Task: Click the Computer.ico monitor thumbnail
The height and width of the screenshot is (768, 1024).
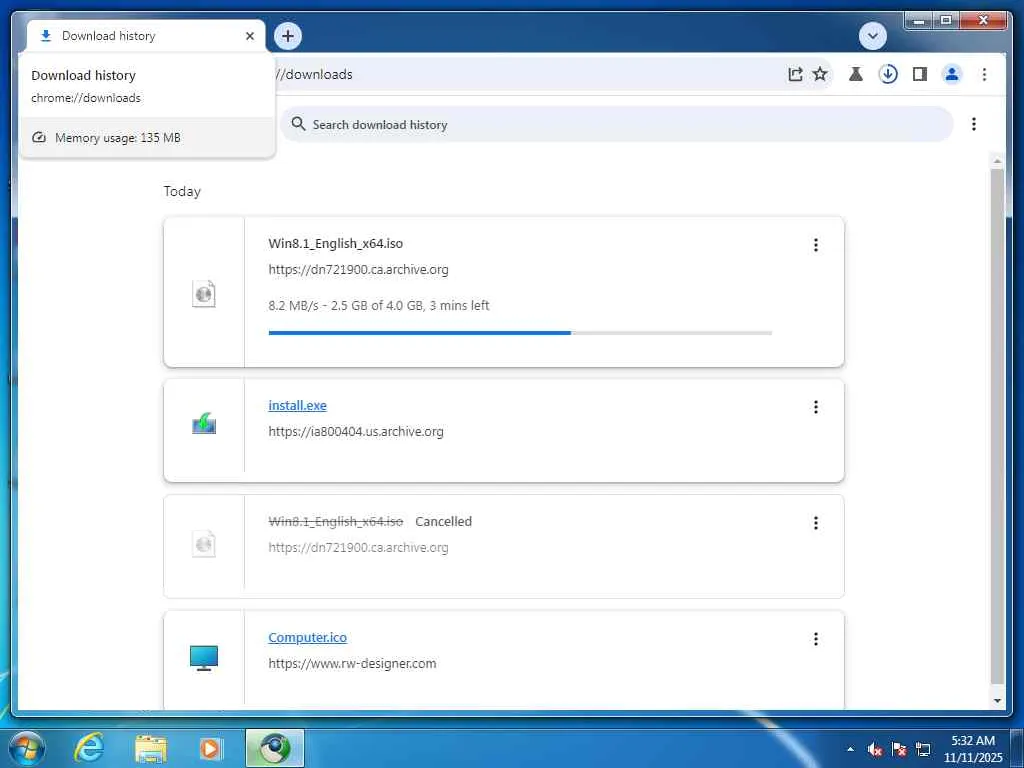Action: [204, 658]
